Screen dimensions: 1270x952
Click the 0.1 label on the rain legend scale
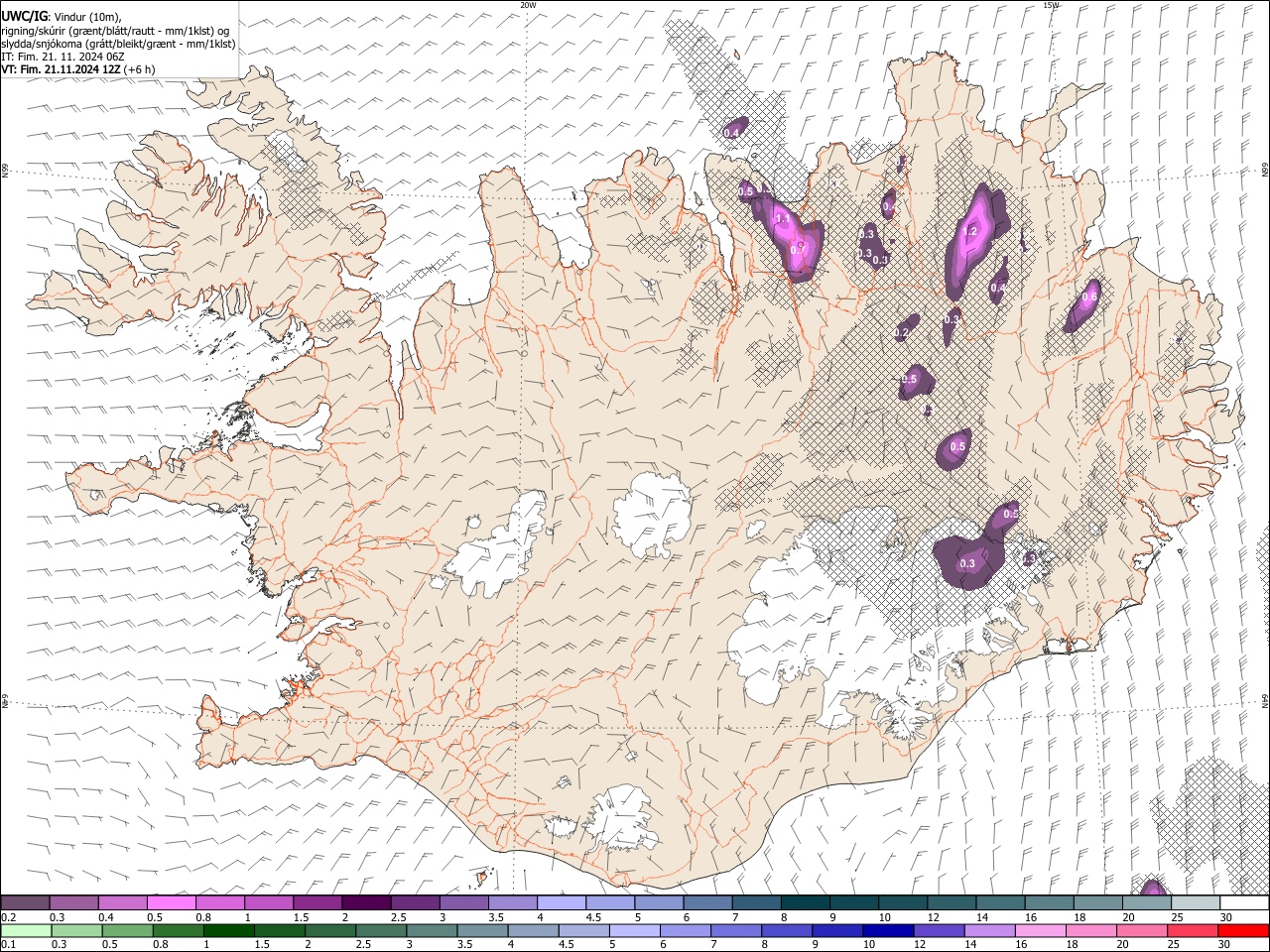tap(8, 944)
